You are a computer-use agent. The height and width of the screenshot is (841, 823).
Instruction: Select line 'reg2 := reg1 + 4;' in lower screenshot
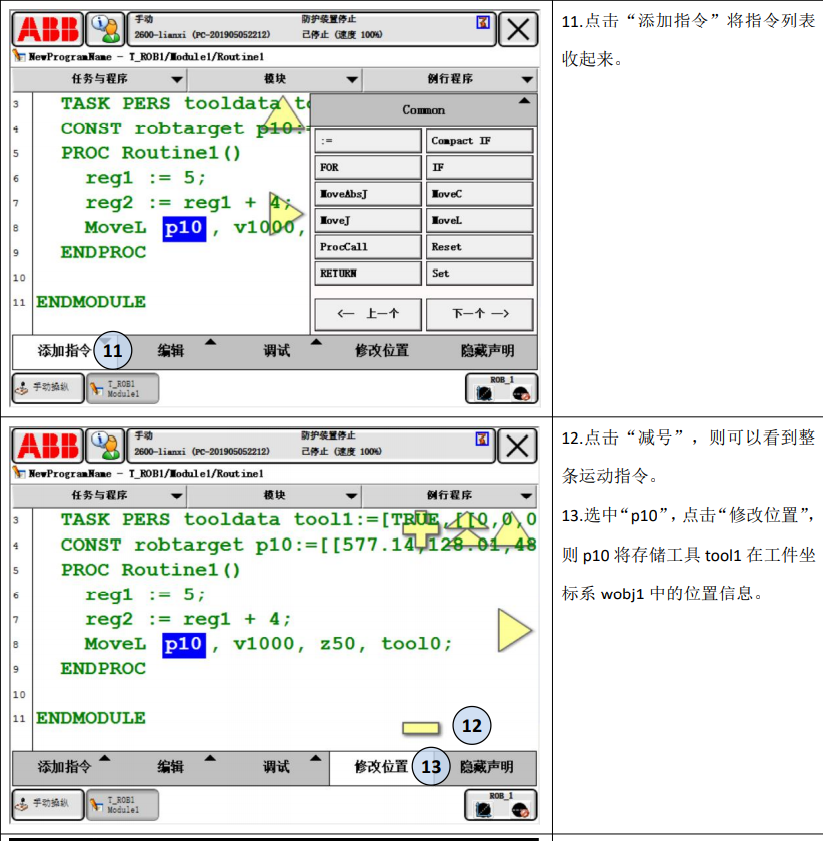click(x=188, y=619)
